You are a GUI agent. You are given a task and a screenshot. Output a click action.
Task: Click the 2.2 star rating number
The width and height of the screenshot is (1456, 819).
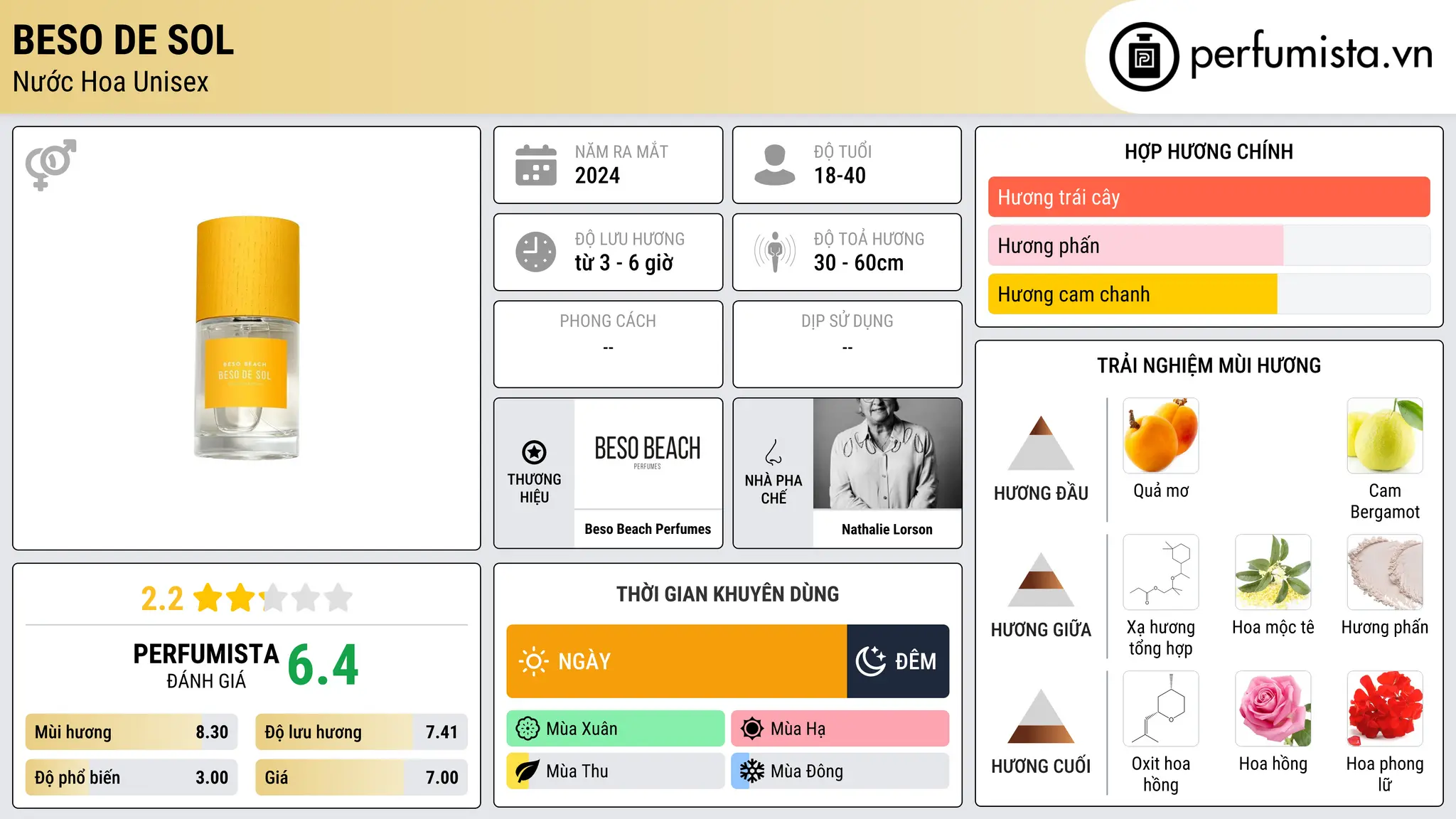(x=162, y=599)
